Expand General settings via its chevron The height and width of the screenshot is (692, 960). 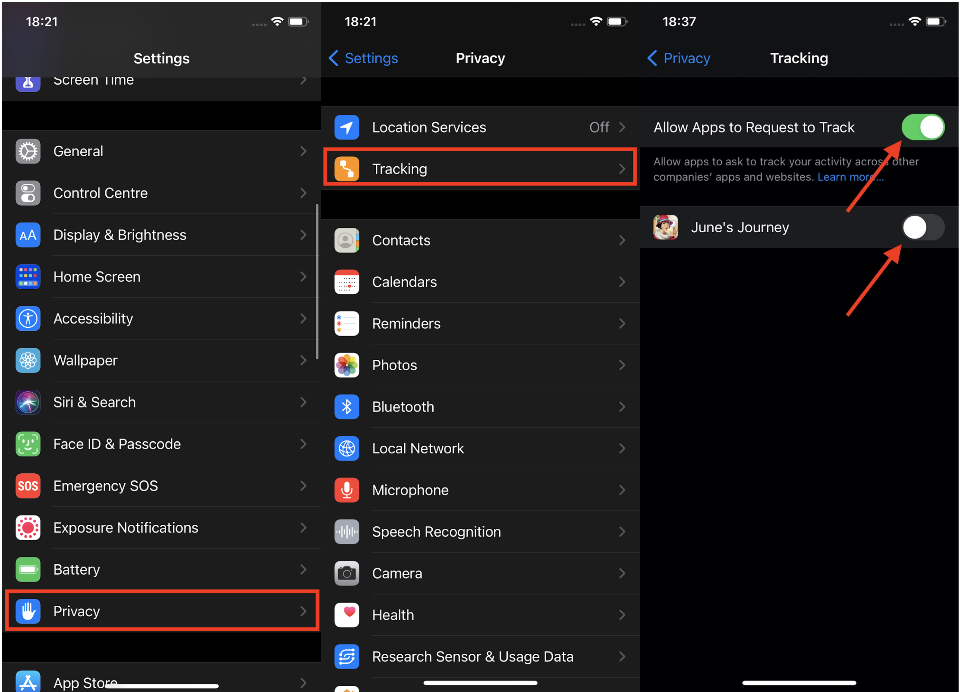pos(303,151)
